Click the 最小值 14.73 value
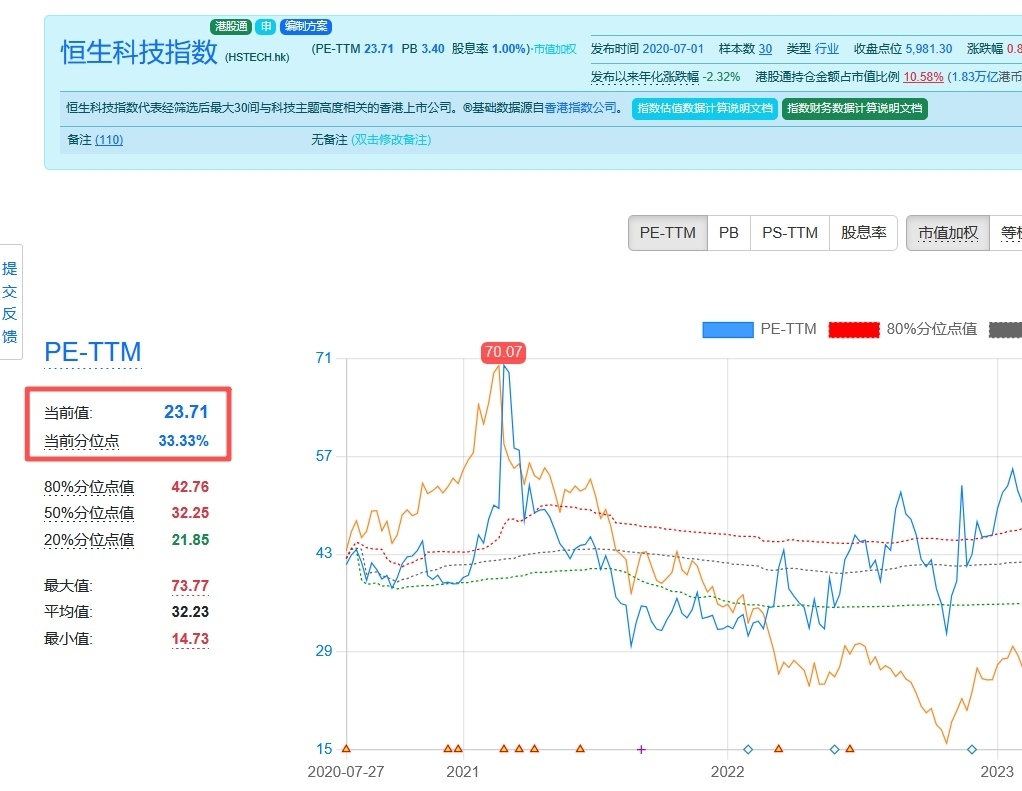 (190, 639)
